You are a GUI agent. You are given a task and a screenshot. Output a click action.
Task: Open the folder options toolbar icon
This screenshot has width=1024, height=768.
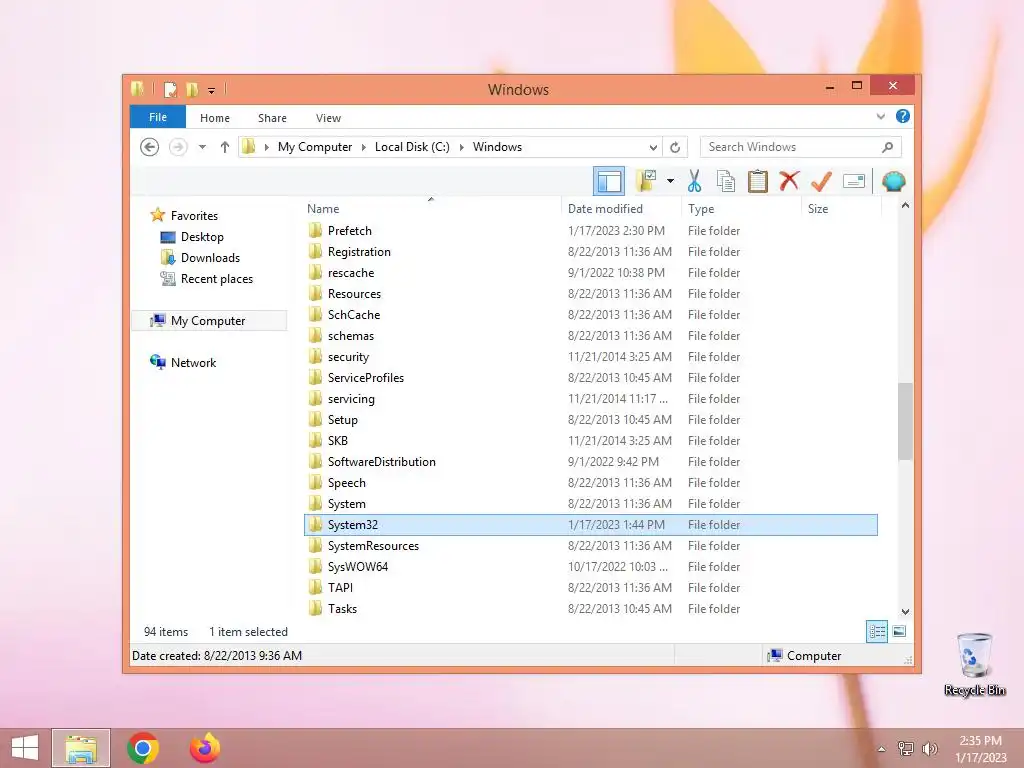pos(646,181)
